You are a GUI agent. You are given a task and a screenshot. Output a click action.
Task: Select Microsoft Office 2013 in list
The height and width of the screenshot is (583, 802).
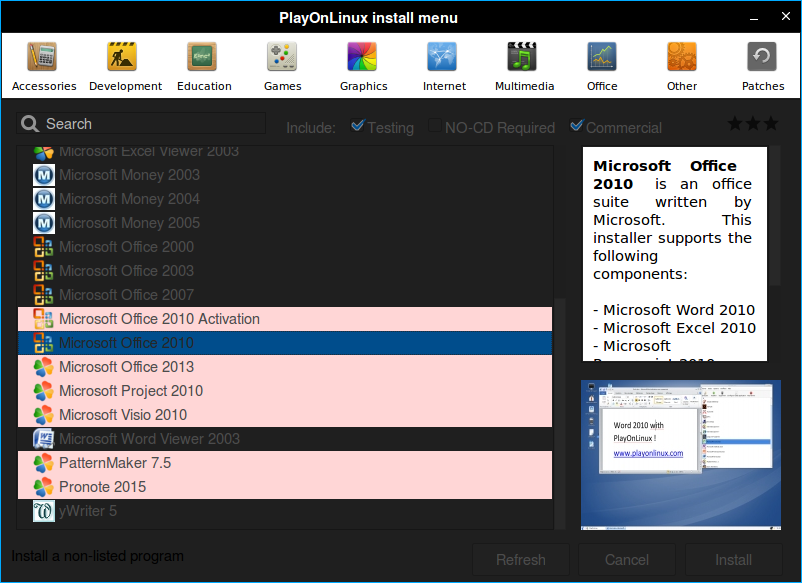[x=126, y=367]
